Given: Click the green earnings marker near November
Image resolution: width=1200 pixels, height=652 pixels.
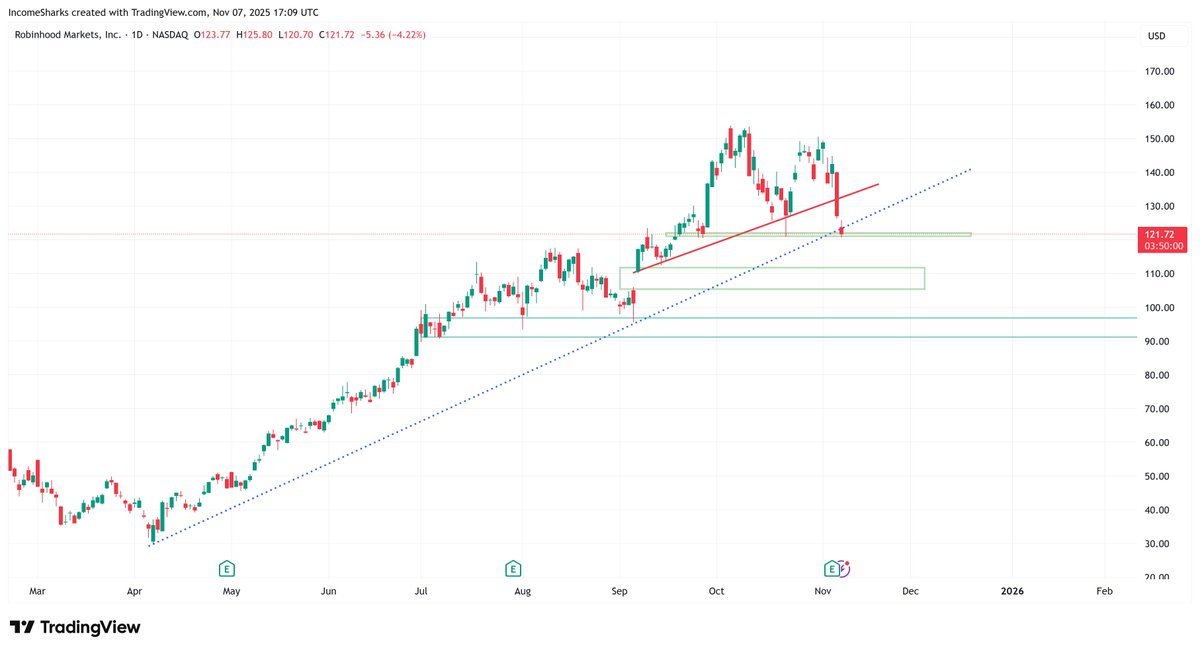Looking at the screenshot, I should click(x=831, y=568).
